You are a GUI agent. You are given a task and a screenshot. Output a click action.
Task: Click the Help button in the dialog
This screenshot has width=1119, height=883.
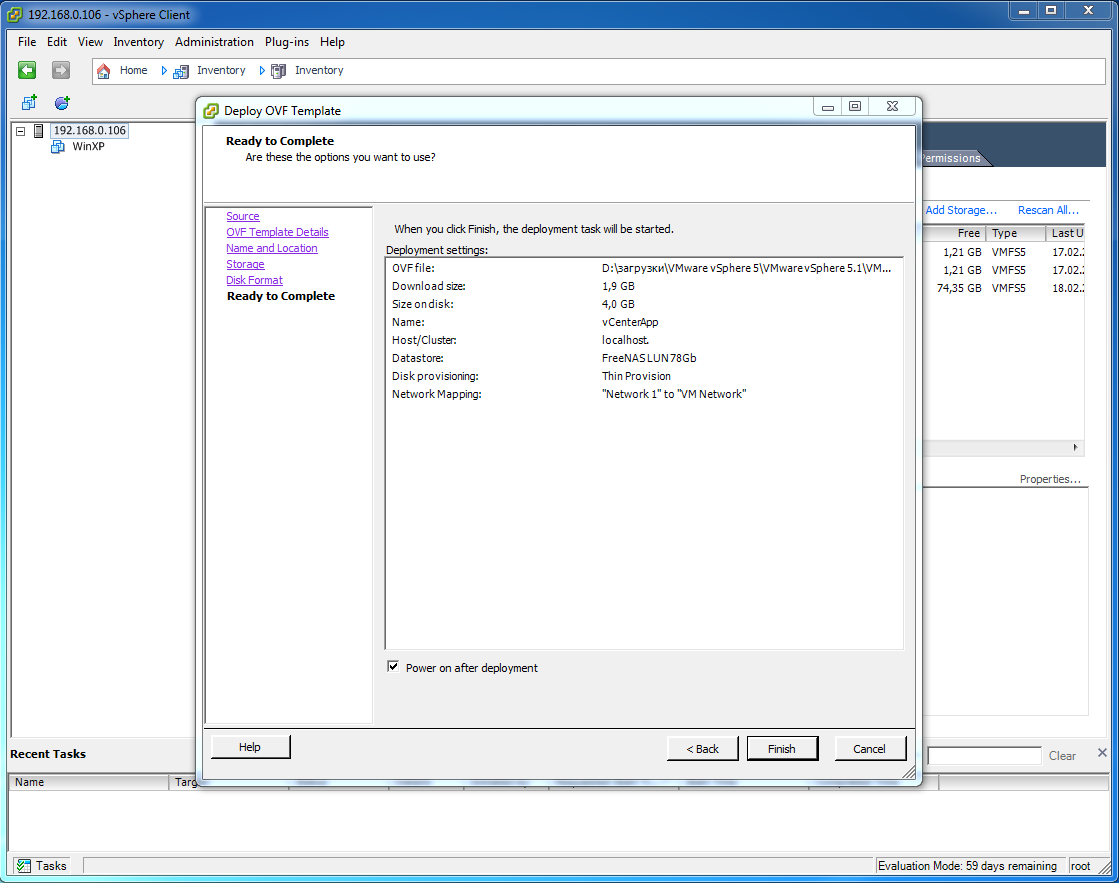point(250,747)
